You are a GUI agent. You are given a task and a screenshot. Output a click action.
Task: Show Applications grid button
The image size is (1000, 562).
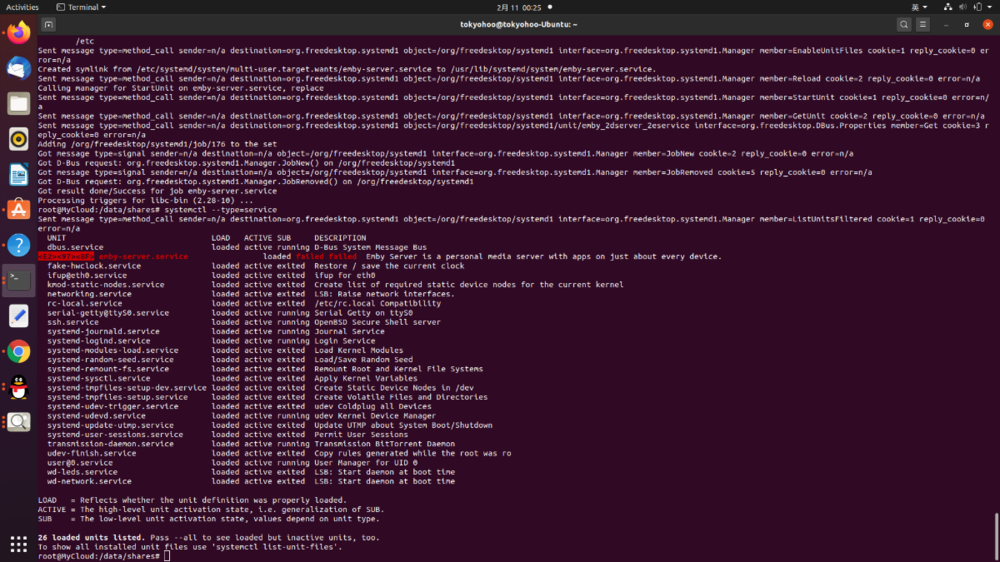[x=18, y=544]
